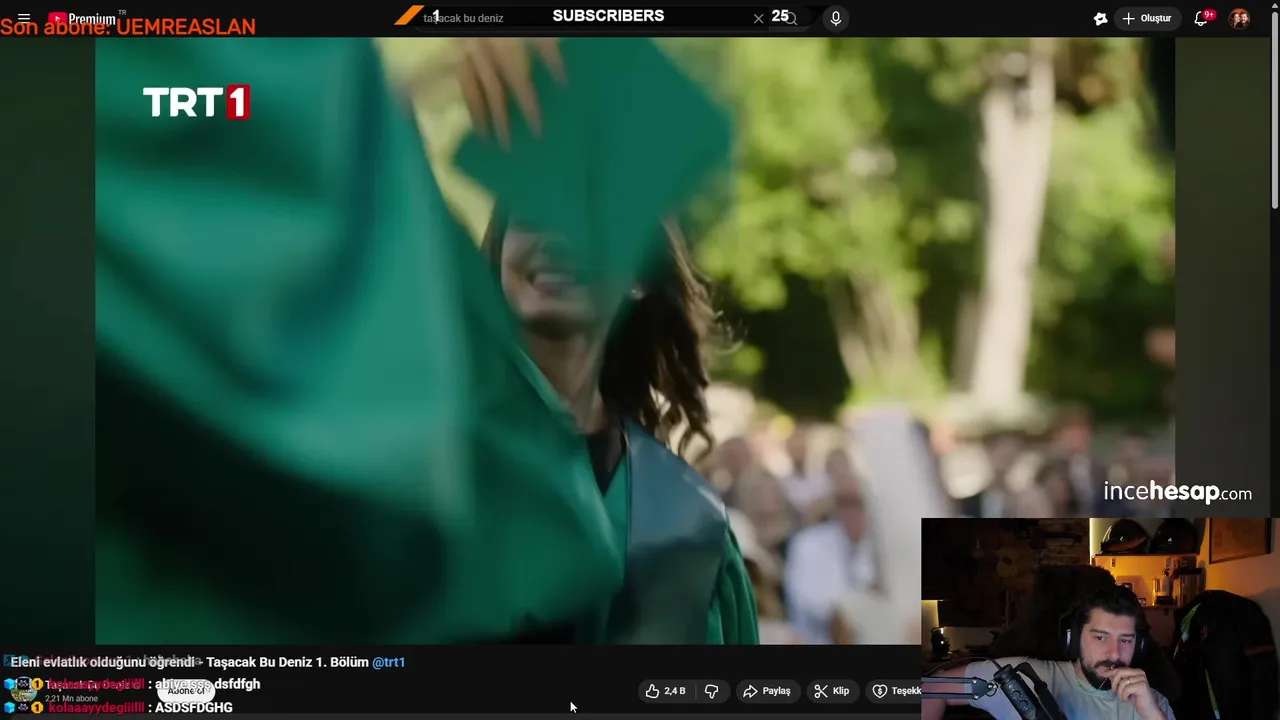
Task: Click the channel avatar beside the subscriber count
Action: click(24, 691)
